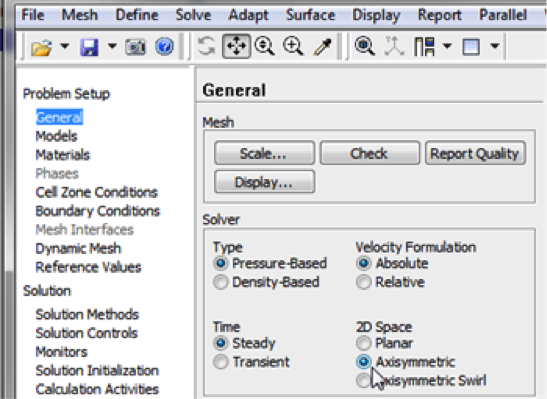Open Cell Zone Conditions
This screenshot has height=399, width=547.
click(97, 193)
